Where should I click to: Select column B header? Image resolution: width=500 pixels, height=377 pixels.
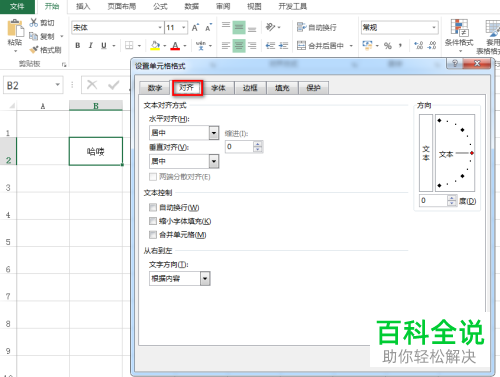tap(96, 106)
